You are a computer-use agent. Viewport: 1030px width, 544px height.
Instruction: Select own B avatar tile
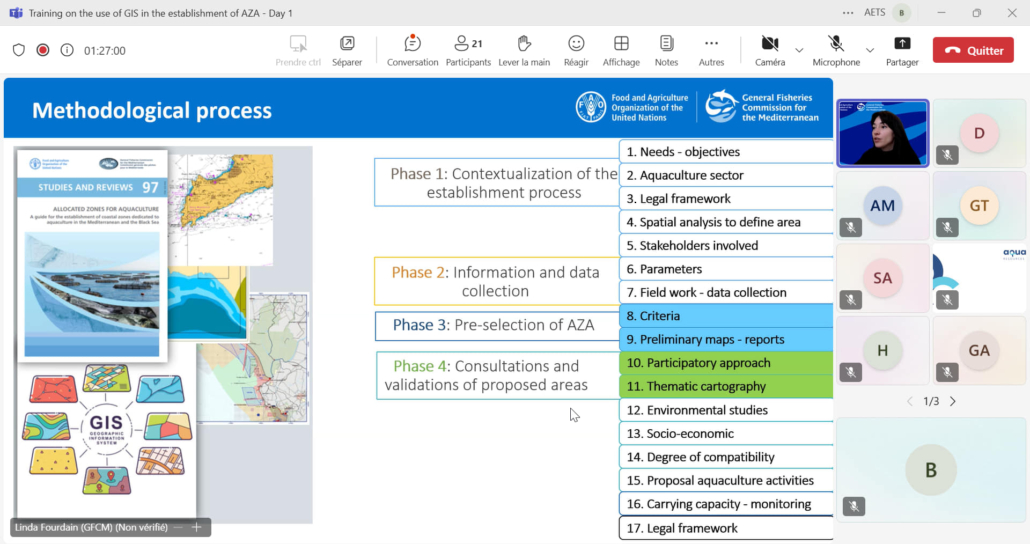[931, 469]
